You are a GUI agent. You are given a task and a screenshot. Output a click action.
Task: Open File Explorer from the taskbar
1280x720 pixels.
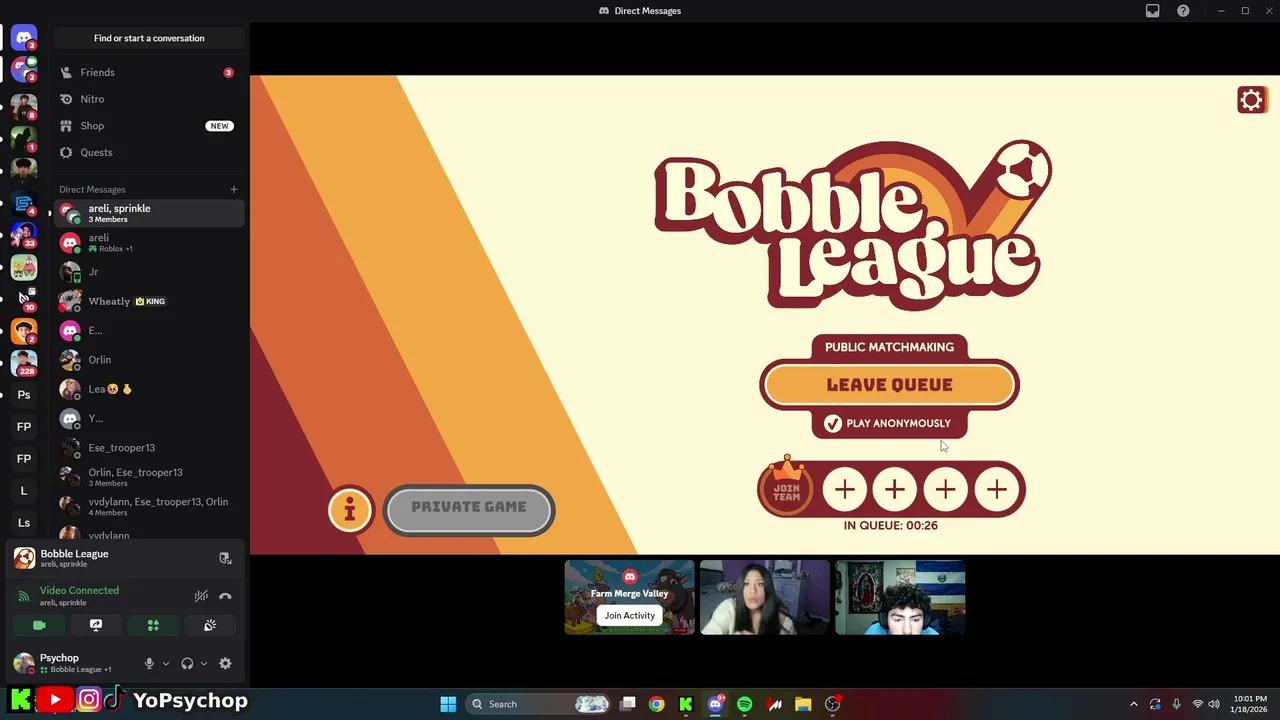point(803,704)
